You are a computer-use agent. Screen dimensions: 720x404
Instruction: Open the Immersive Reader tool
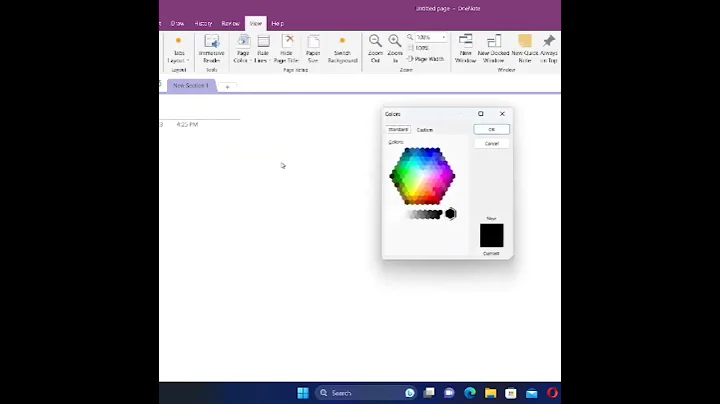point(212,49)
